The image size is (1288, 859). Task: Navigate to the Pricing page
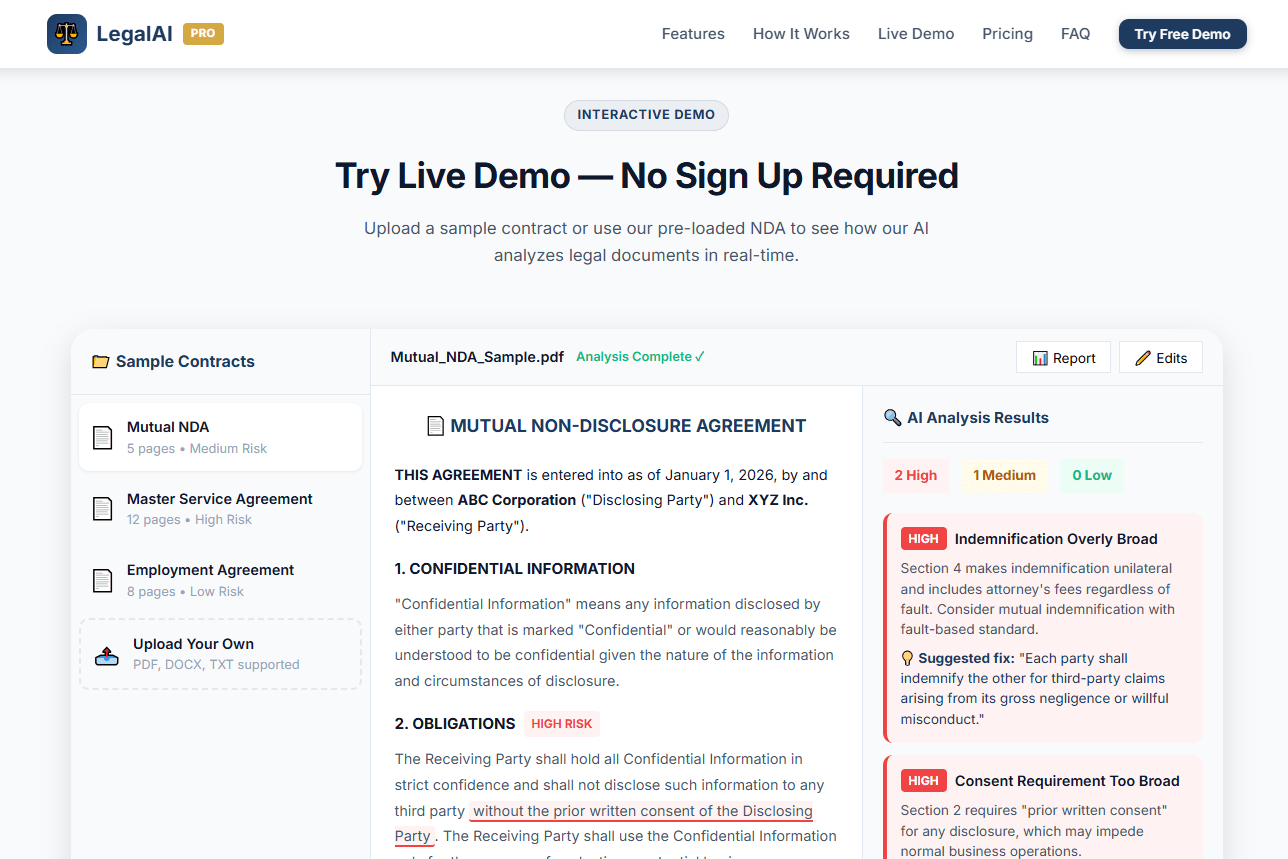point(1007,34)
